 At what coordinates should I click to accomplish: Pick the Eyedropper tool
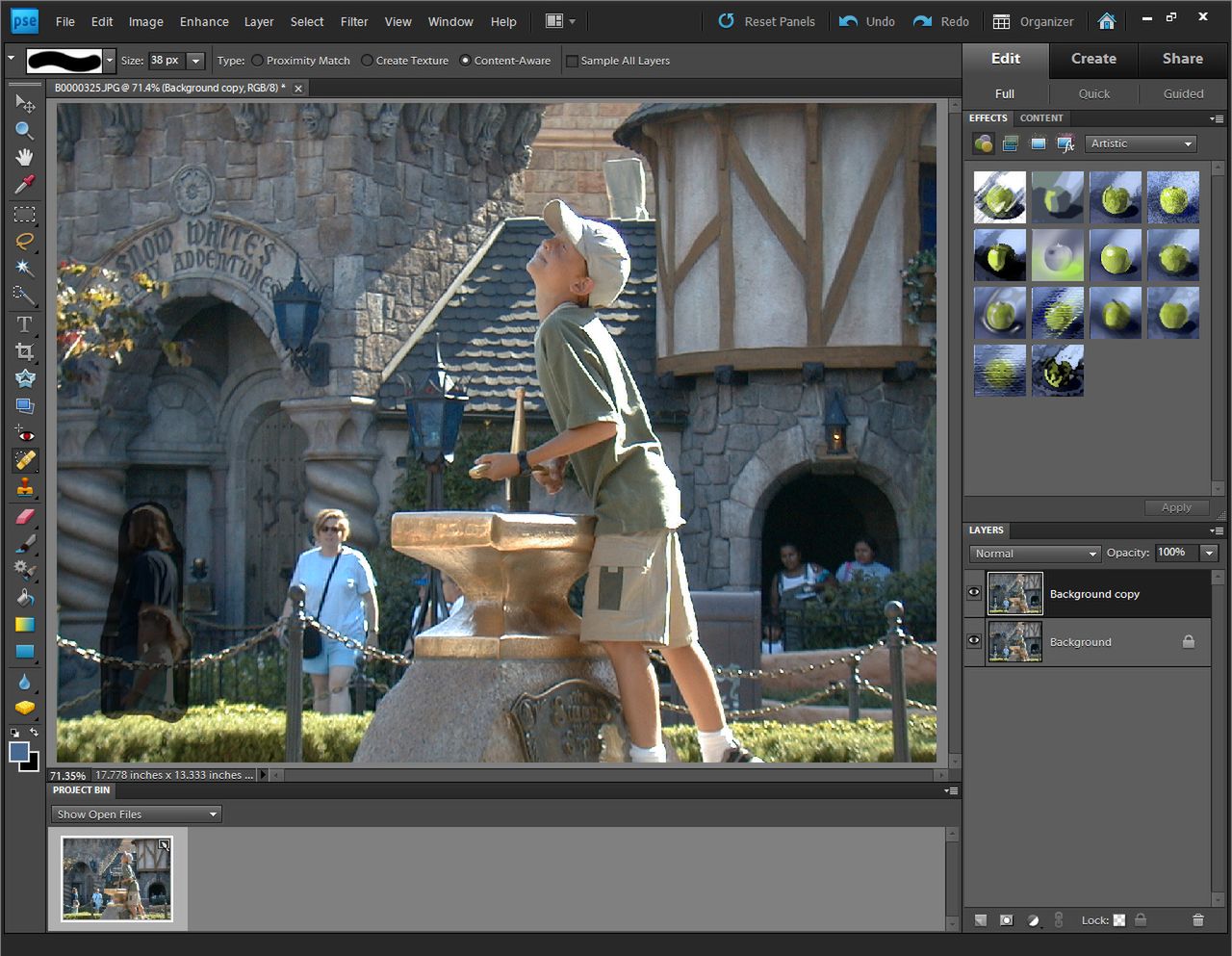pos(25,184)
